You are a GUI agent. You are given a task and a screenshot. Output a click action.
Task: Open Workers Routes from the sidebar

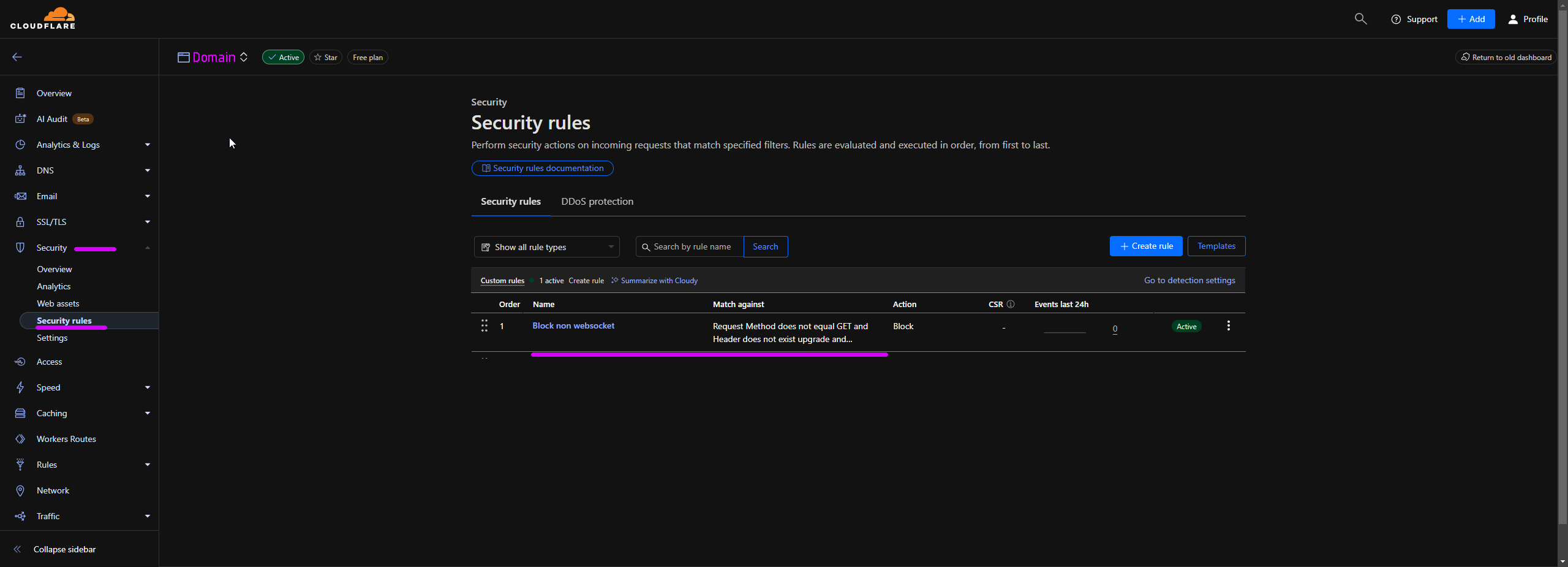point(66,439)
